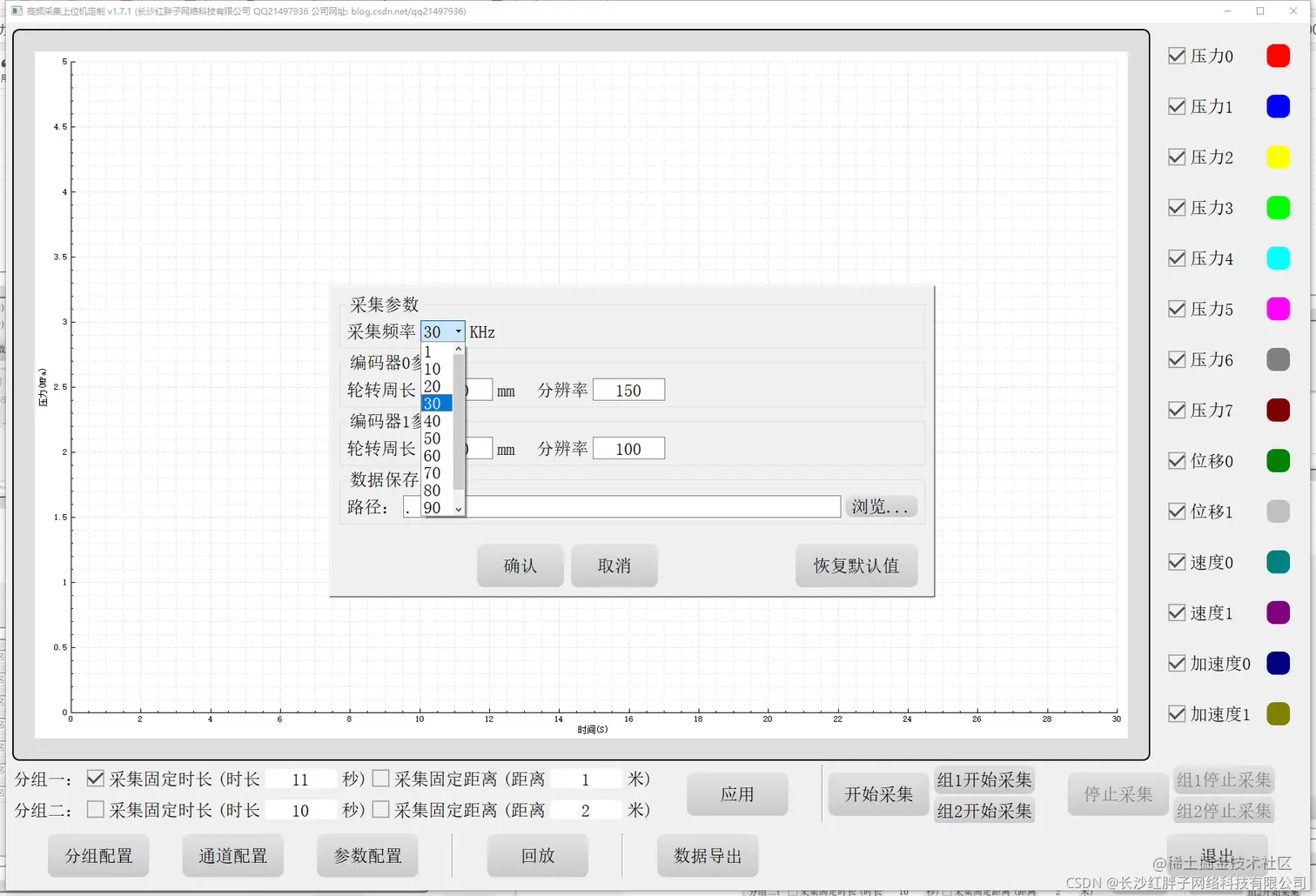Enable 采集固定距离 for 分组二
Screen dimensions: 1316x896
pyautogui.click(x=381, y=809)
